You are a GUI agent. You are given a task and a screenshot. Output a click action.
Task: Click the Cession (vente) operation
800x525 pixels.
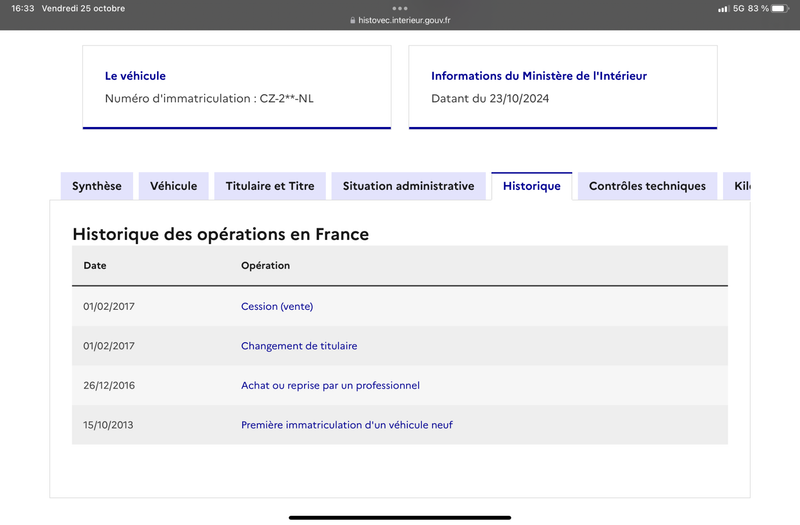click(x=277, y=306)
